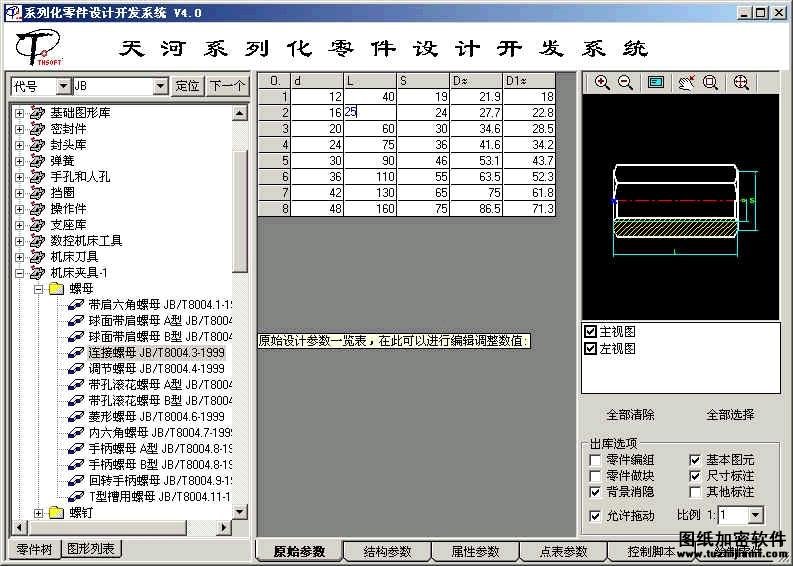Expand the 螺钉 folder node
Viewport: 793px width, 566px height.
coord(38,513)
